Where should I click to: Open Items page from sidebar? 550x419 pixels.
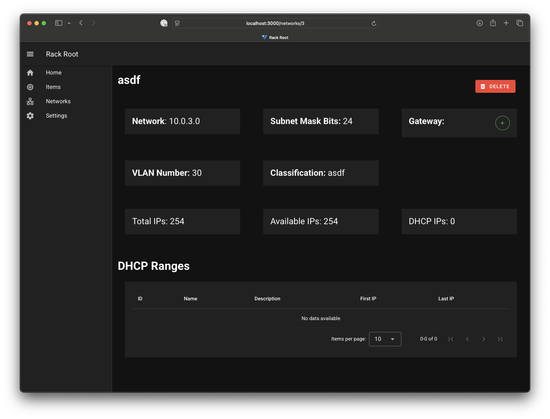[x=53, y=87]
